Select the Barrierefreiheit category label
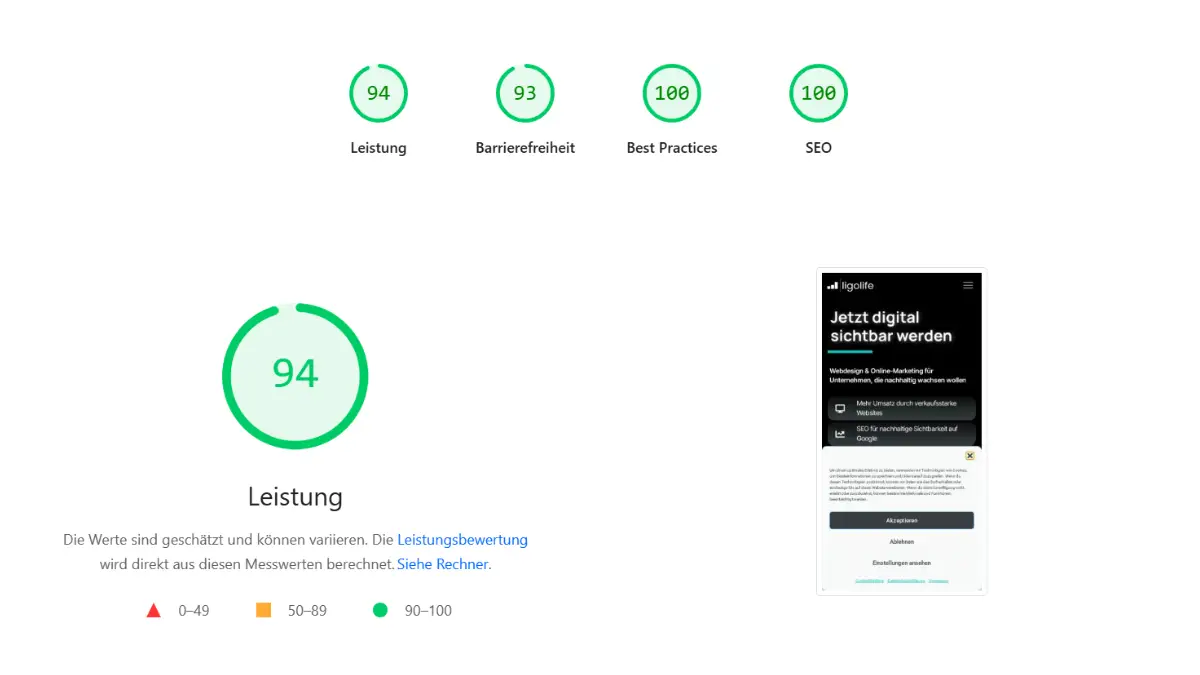Screen dimensions: 1200x675 (x=525, y=147)
